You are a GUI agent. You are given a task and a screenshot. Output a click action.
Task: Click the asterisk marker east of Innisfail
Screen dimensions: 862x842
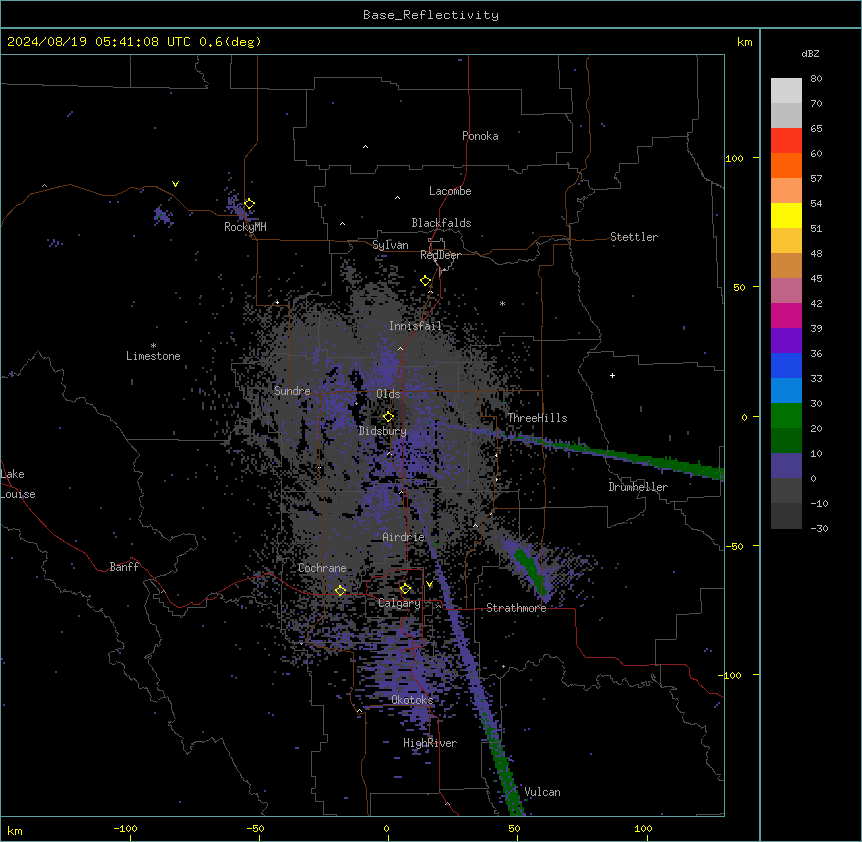click(502, 303)
